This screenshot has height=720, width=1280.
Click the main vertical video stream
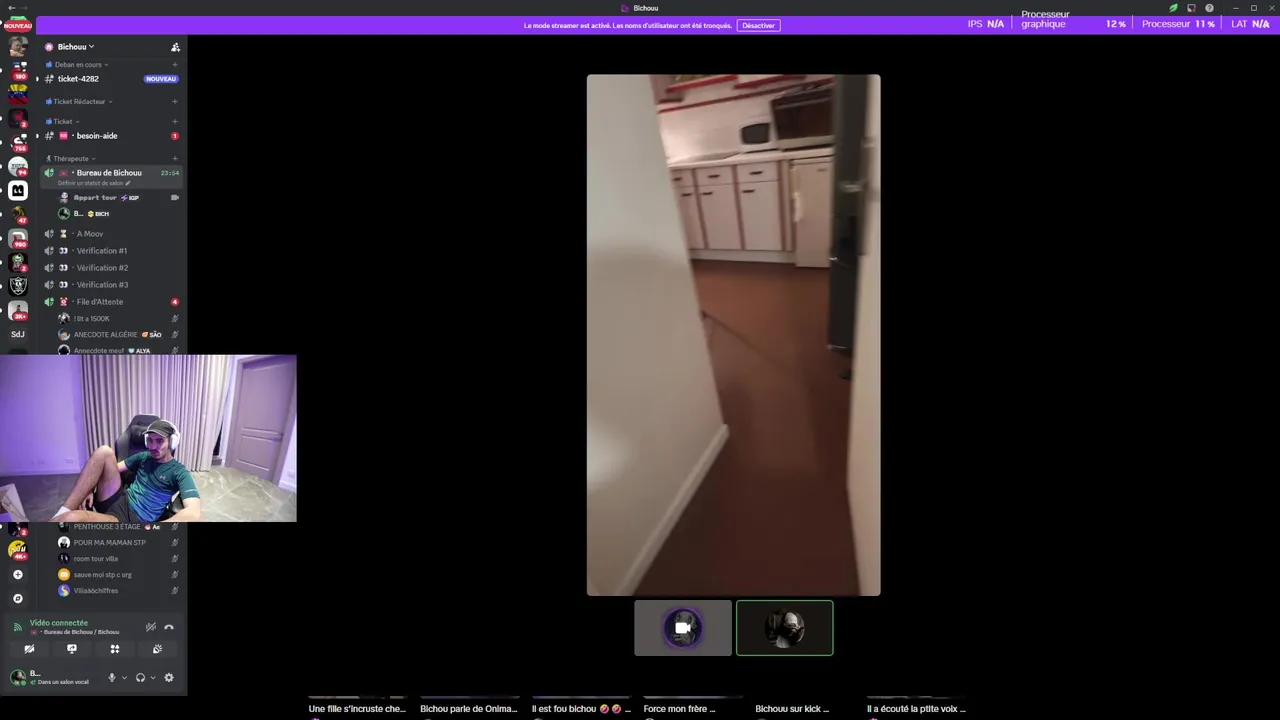click(x=733, y=335)
